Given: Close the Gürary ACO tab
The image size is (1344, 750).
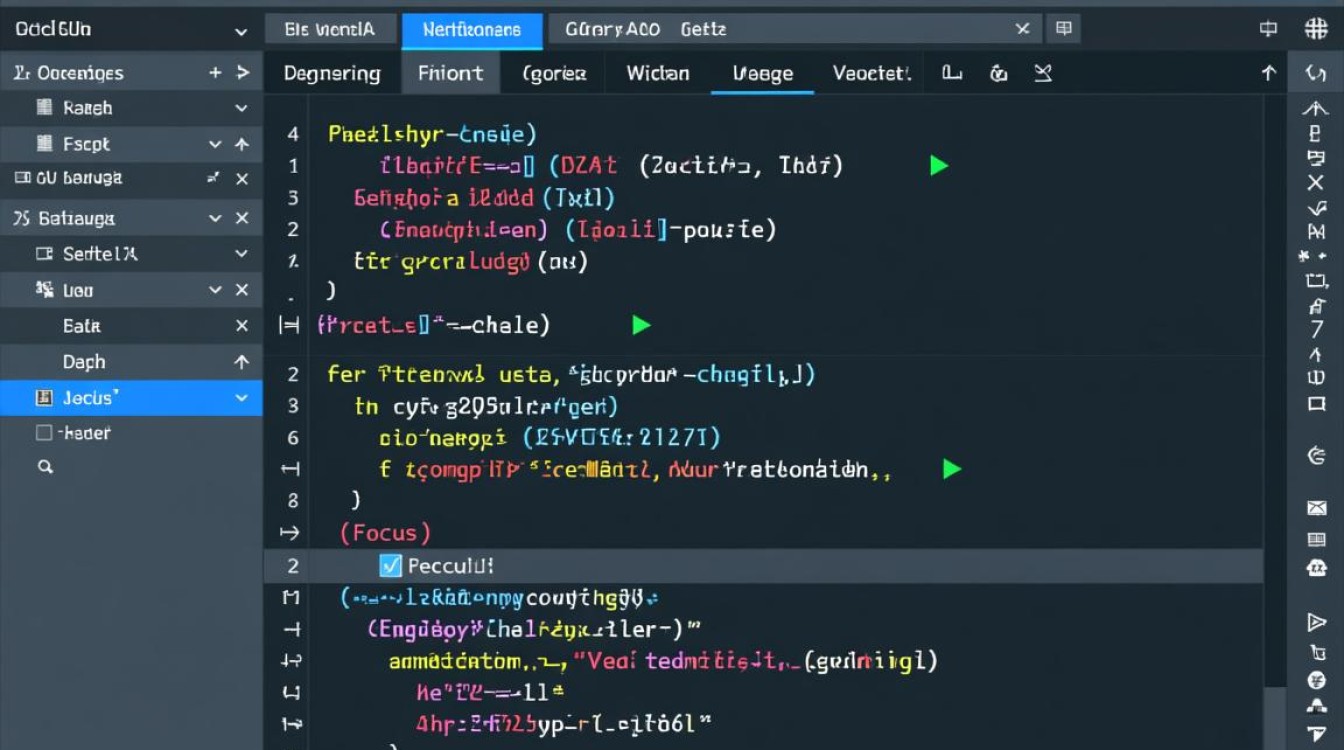Looking at the screenshot, I should [1022, 29].
